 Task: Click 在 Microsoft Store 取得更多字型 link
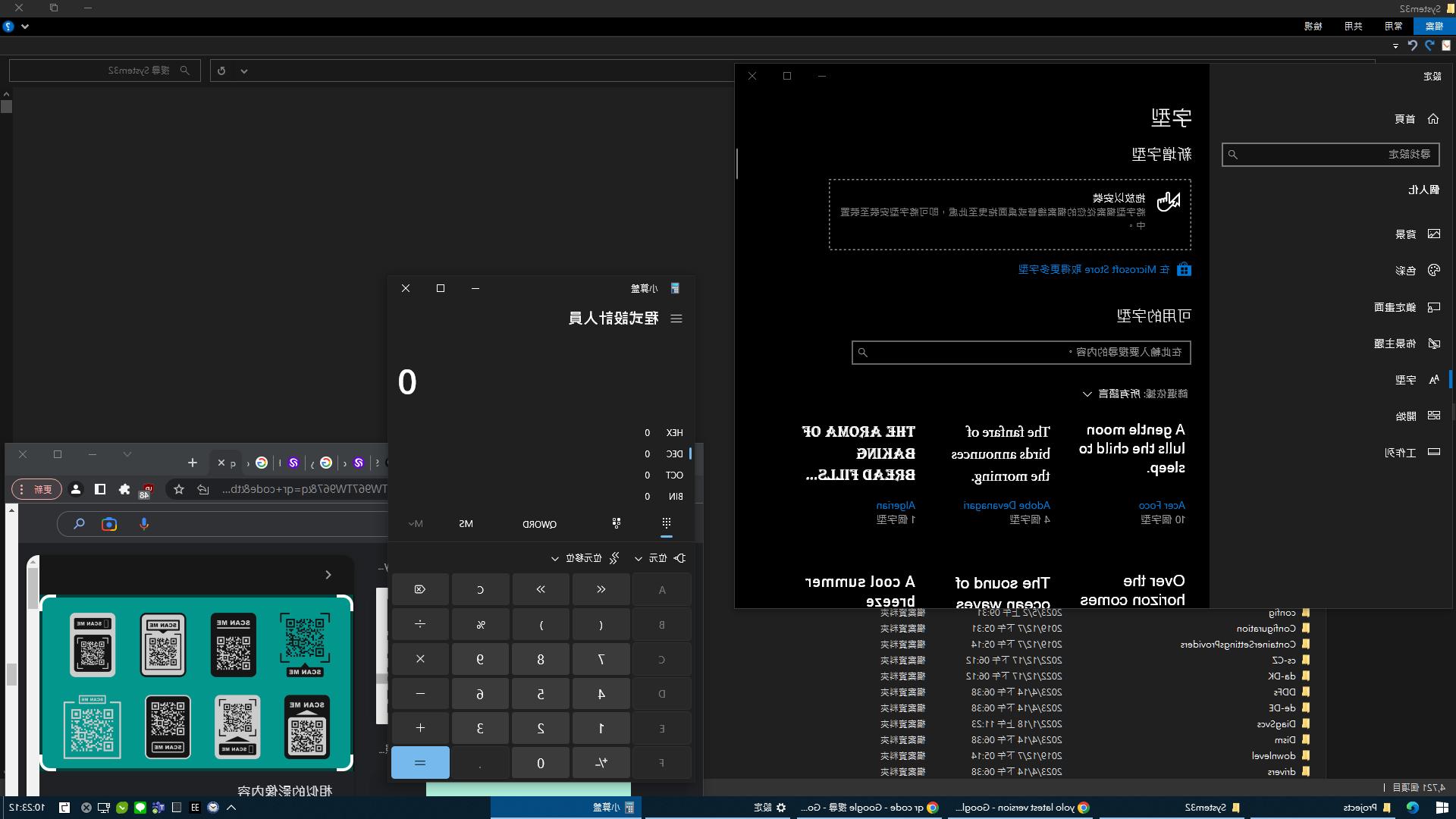[1094, 270]
